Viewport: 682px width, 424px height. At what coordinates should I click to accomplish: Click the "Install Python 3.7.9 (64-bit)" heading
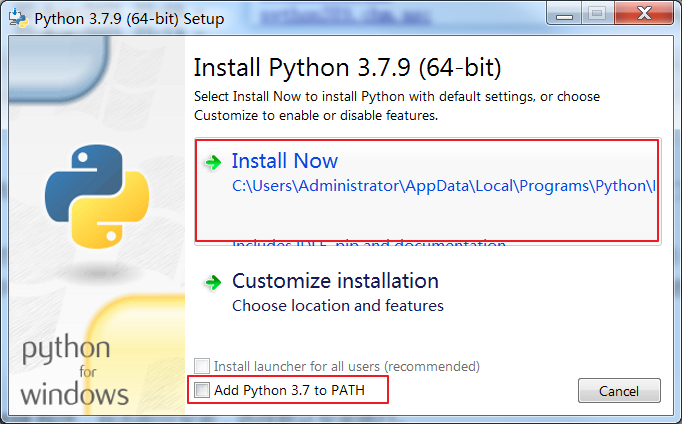tap(346, 68)
